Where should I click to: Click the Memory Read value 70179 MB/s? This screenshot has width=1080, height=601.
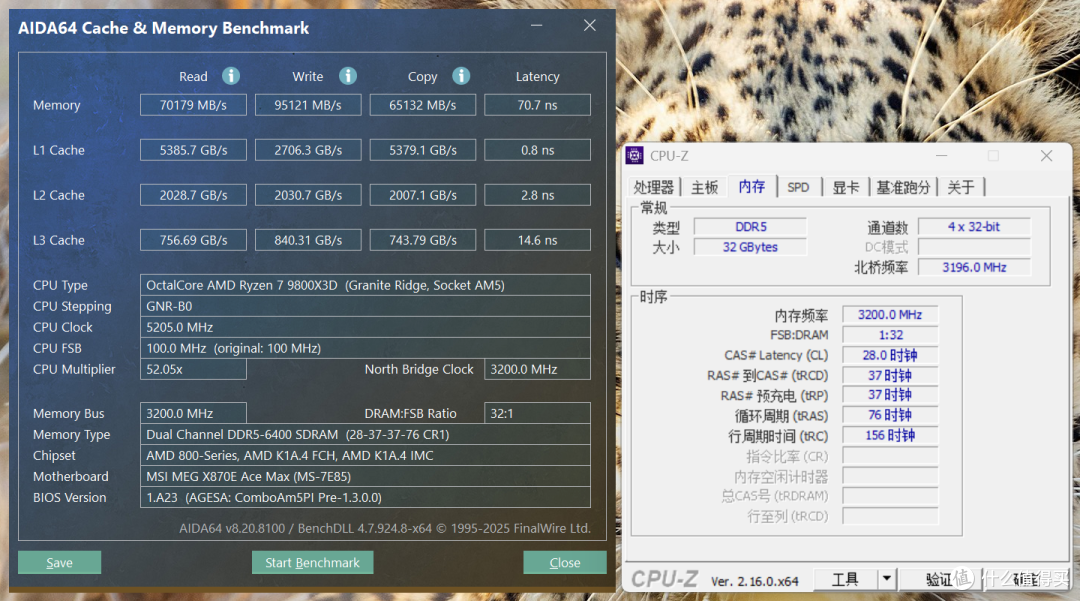coord(194,105)
